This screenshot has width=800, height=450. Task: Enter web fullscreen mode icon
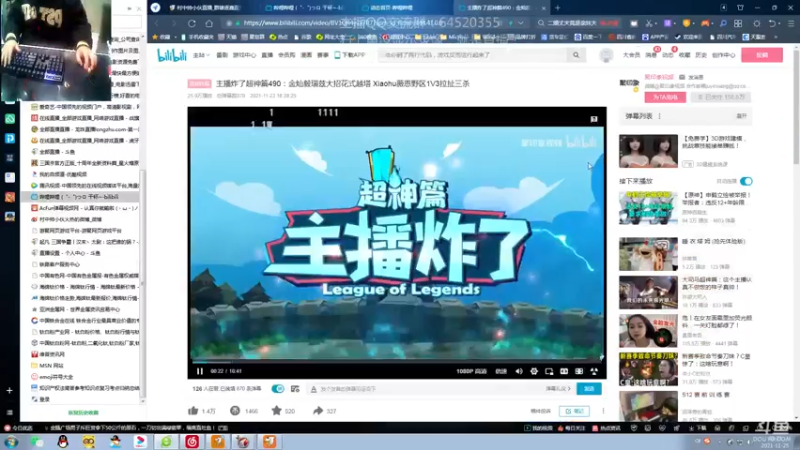pos(579,371)
